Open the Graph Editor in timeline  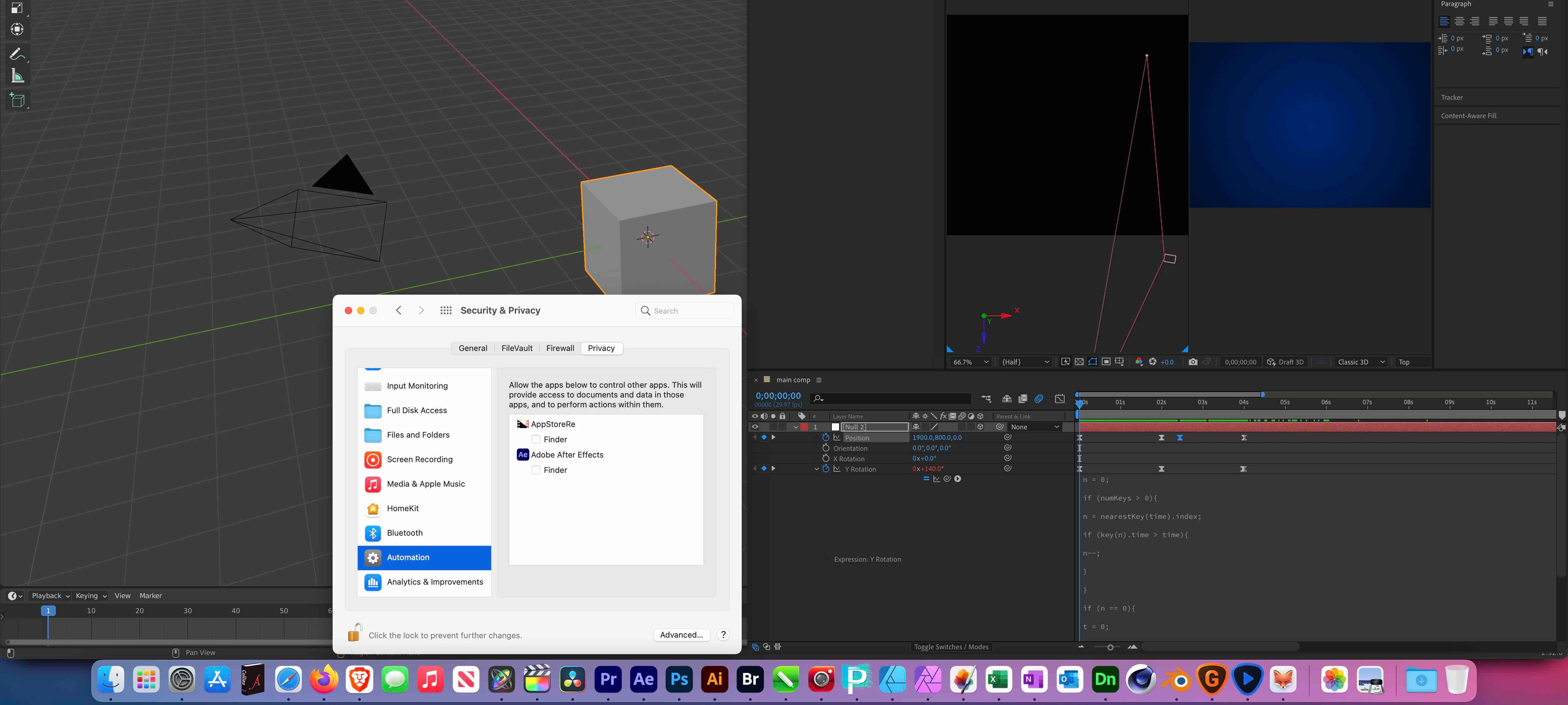pos(1060,399)
